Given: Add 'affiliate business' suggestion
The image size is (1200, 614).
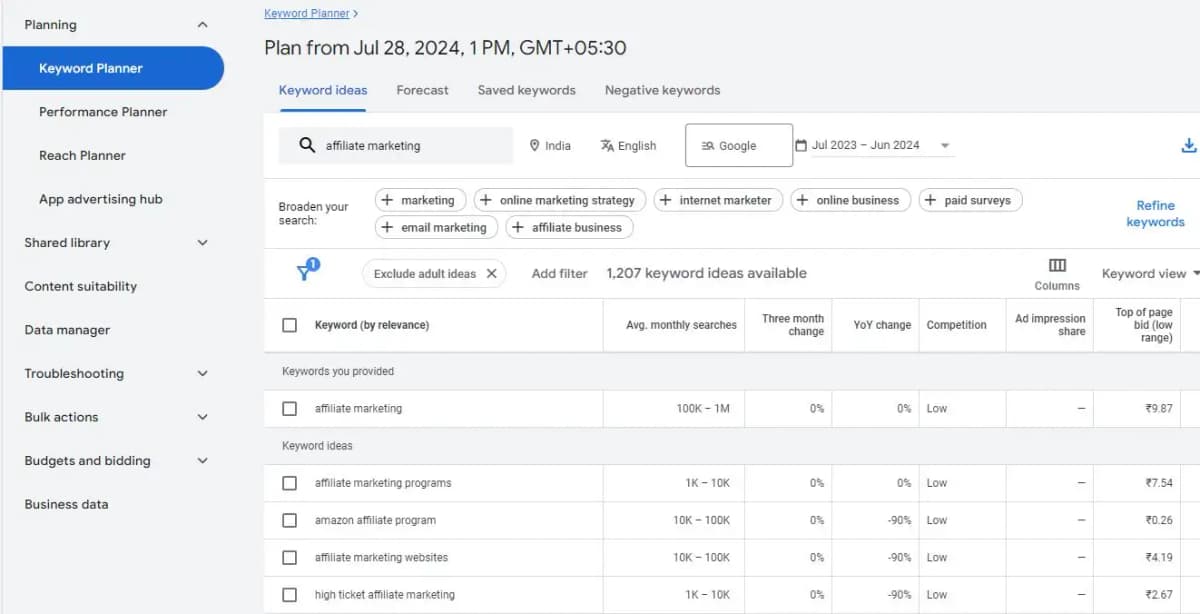Looking at the screenshot, I should (x=569, y=227).
